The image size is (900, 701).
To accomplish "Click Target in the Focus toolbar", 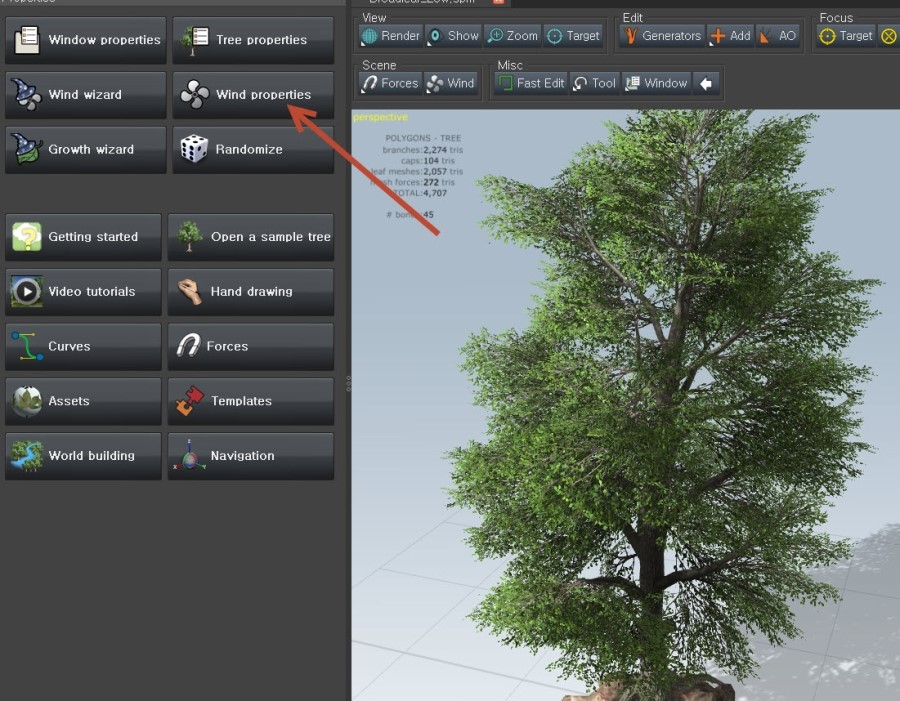I will coord(846,36).
